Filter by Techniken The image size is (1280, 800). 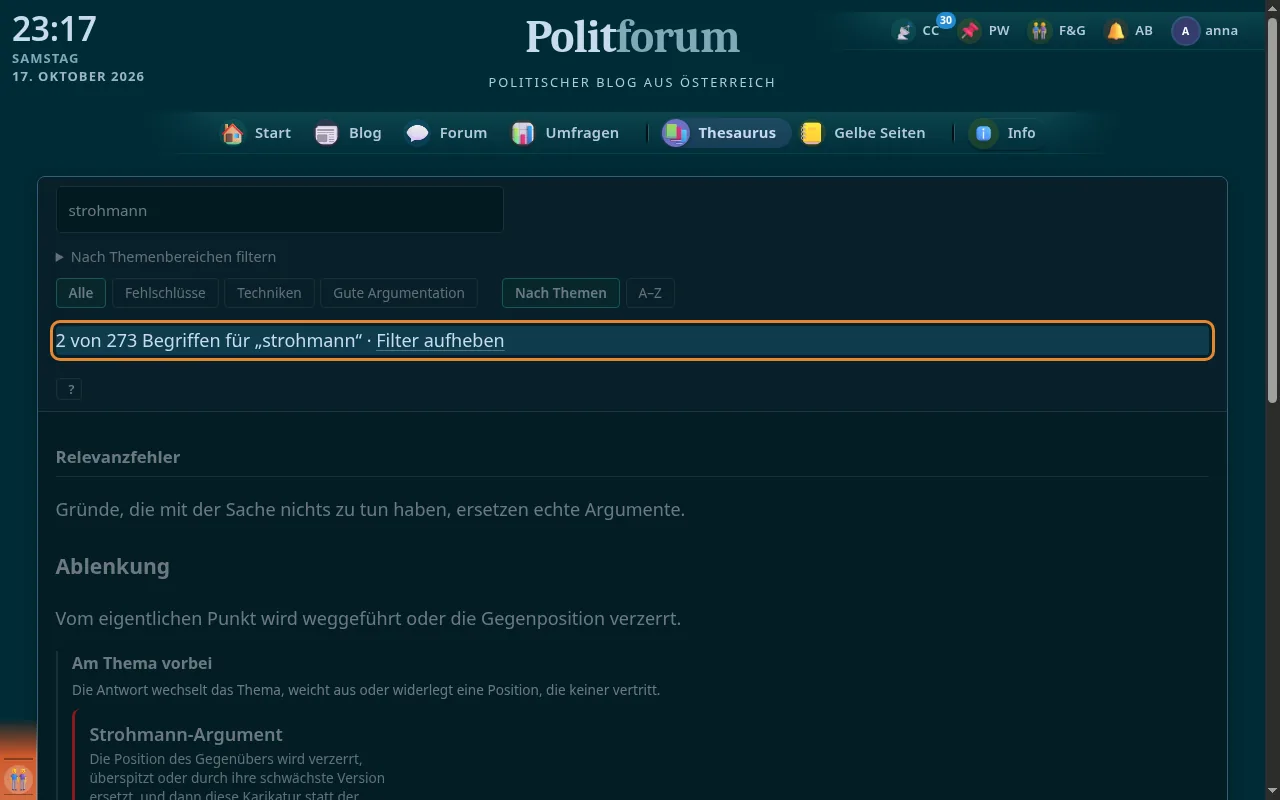[269, 293]
